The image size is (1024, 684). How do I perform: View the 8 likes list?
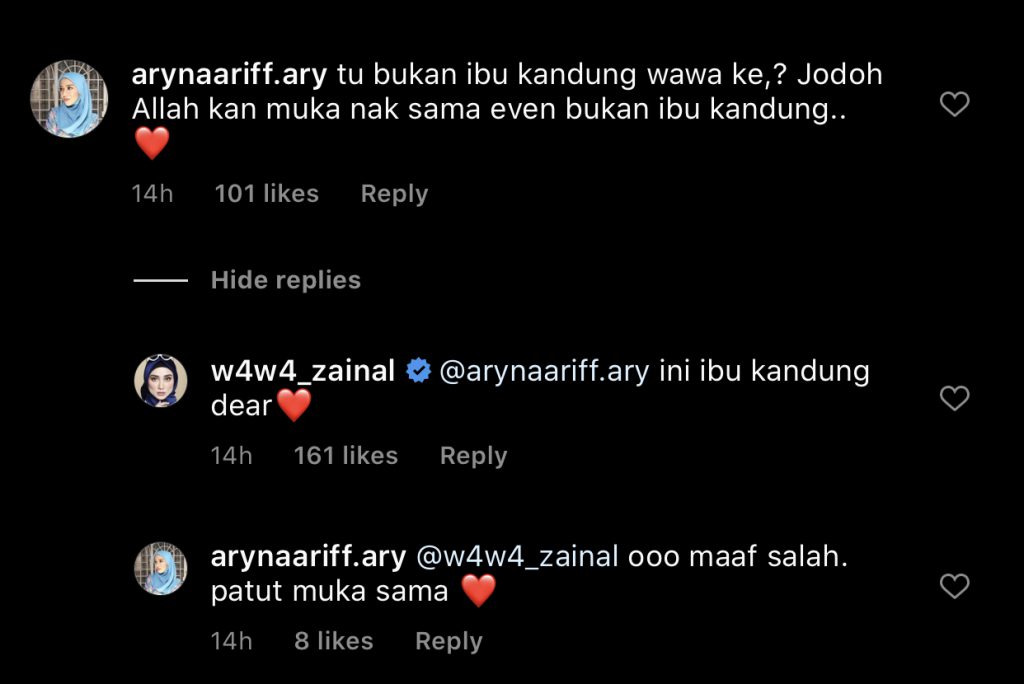point(334,642)
